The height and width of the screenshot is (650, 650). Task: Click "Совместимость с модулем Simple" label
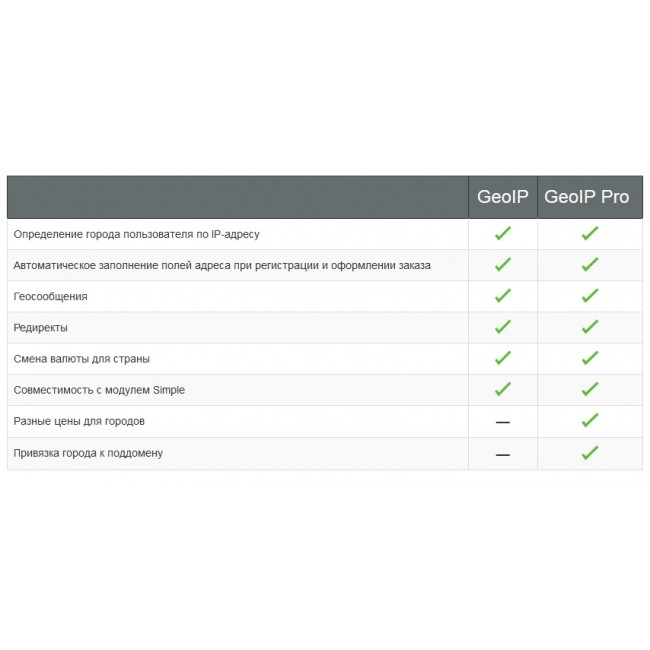pos(99,390)
